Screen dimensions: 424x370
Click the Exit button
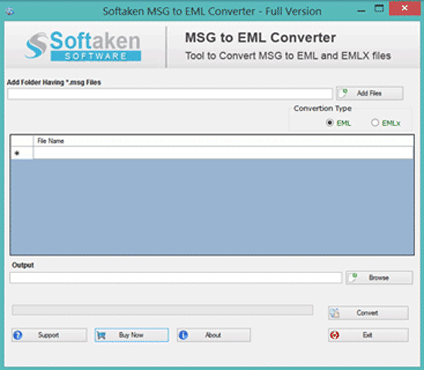368,335
